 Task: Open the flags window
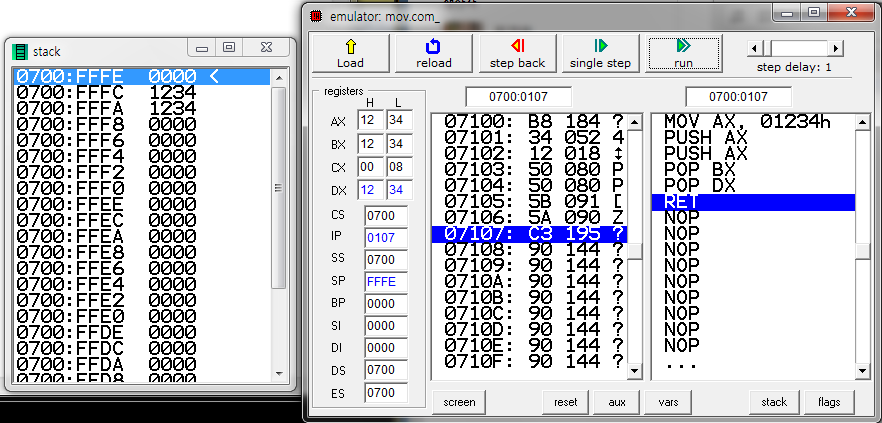coord(829,402)
